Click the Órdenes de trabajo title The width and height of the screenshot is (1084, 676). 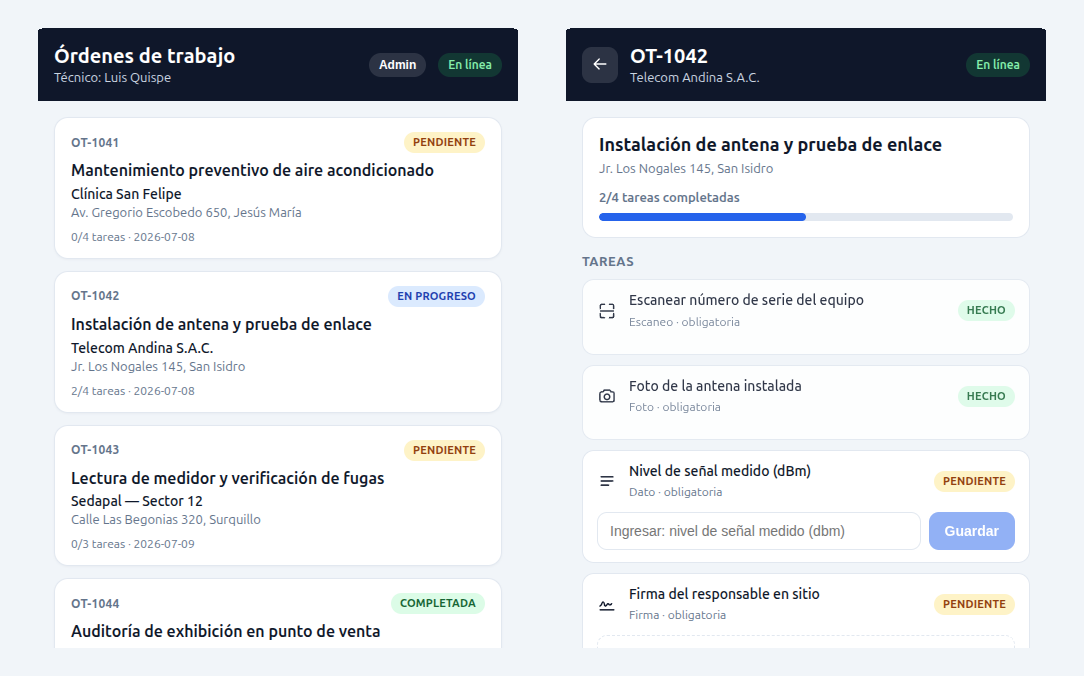[x=144, y=55]
